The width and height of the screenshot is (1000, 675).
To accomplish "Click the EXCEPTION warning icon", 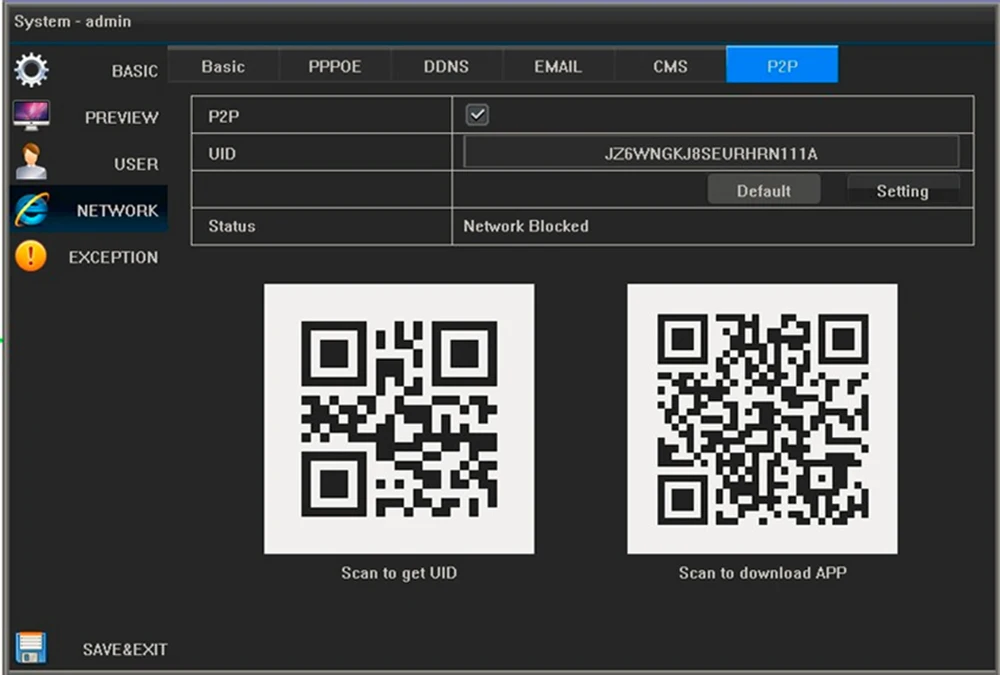I will coord(31,256).
